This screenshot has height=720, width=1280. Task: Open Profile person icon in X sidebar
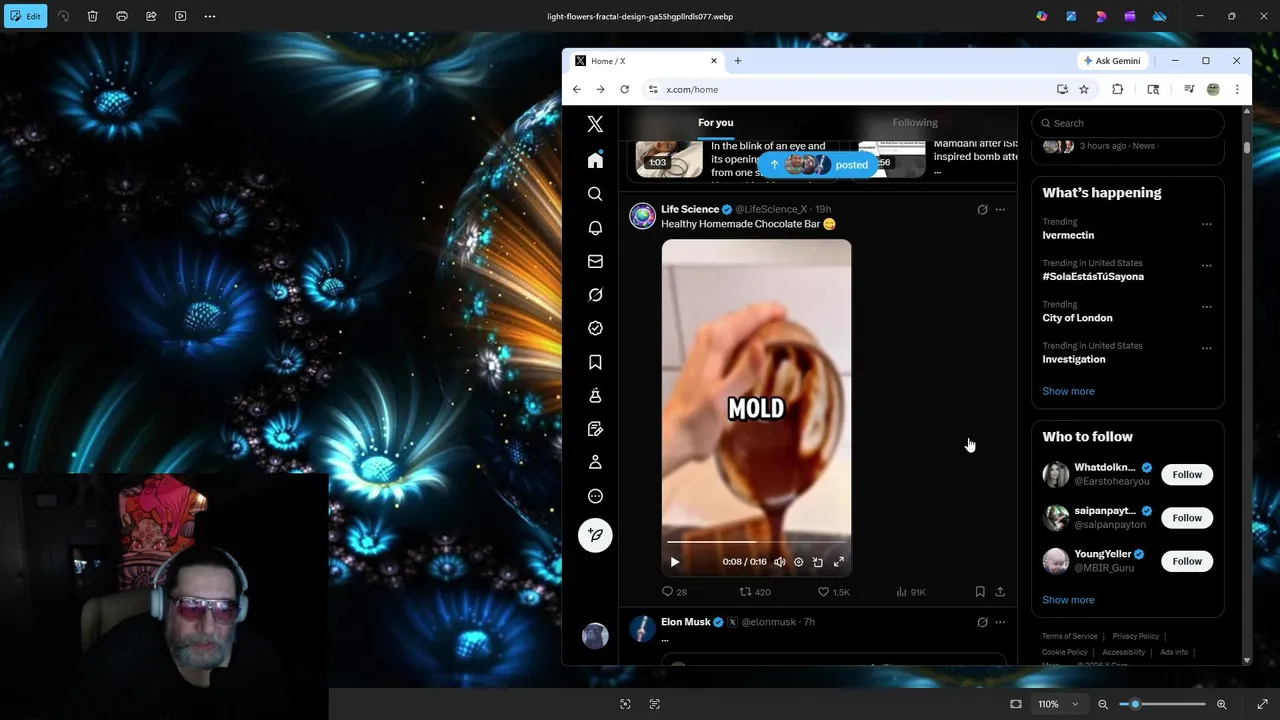click(x=595, y=462)
